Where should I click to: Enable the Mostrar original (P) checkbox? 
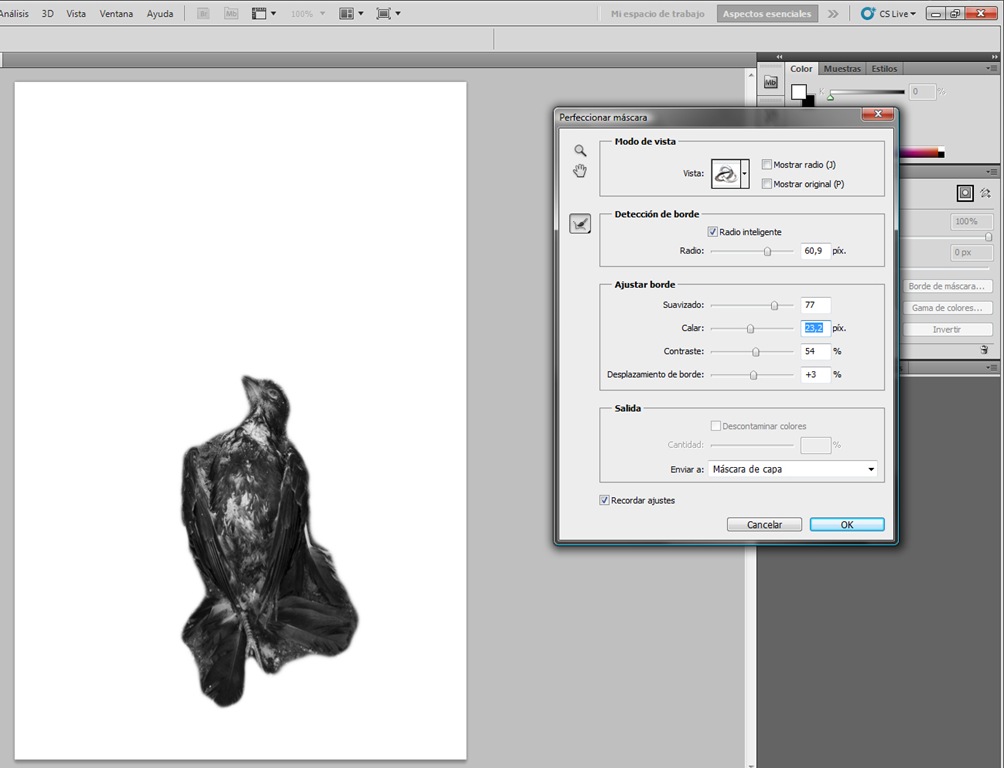click(x=766, y=184)
